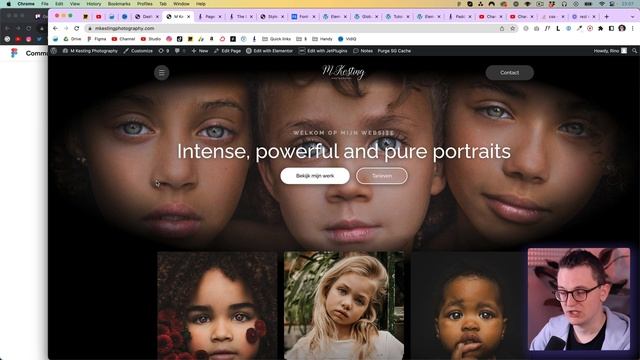640x360 pixels.
Task: Open the Chrome extensions puzzle icon
Action: click(x=600, y=29)
